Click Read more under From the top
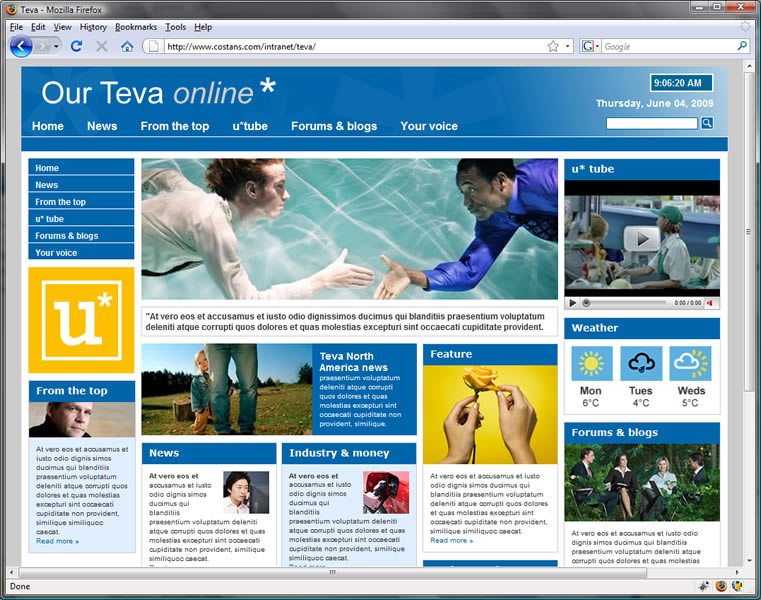The width and height of the screenshot is (761, 600). point(57,541)
